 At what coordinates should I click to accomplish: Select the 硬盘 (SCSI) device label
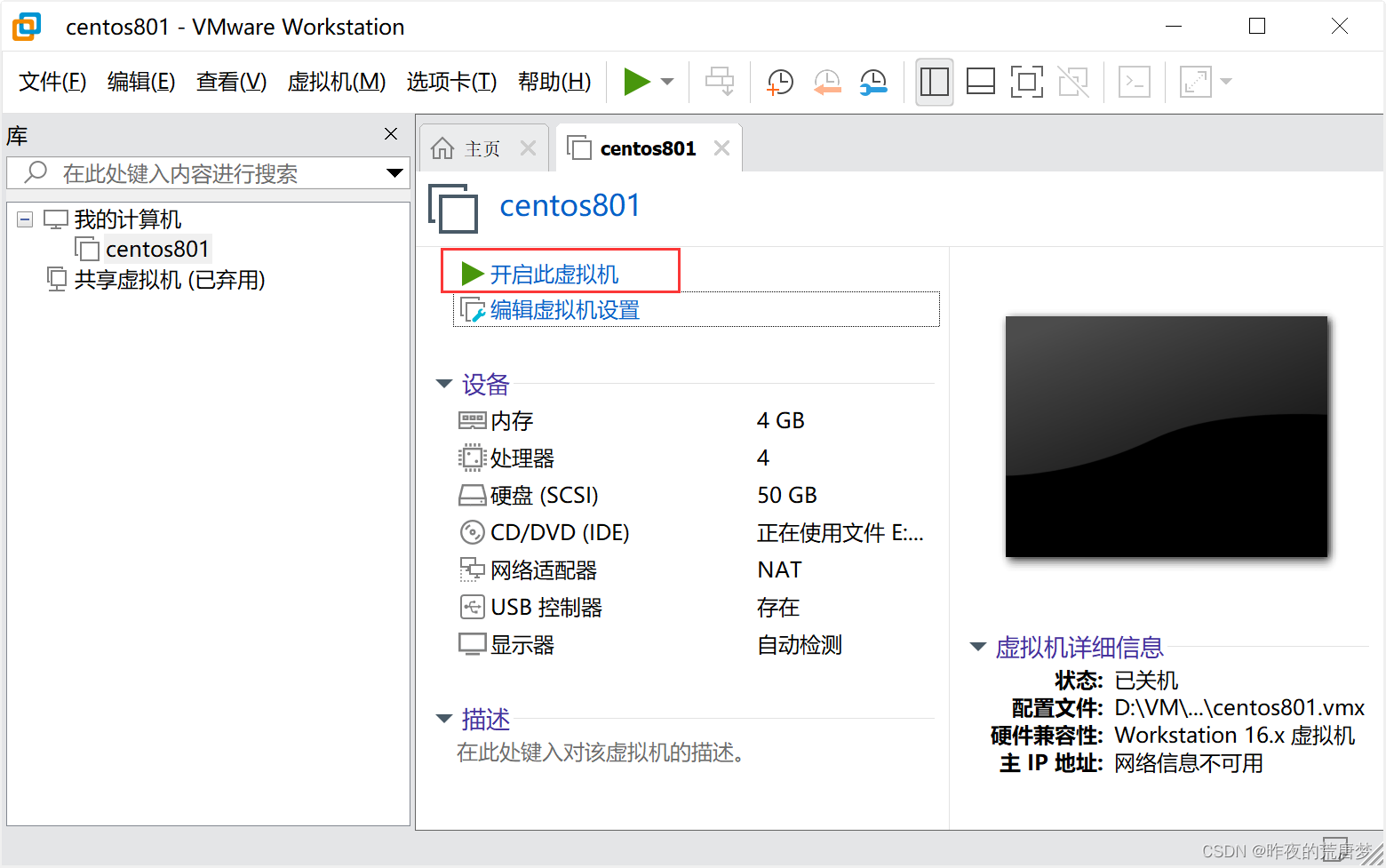coord(545,496)
